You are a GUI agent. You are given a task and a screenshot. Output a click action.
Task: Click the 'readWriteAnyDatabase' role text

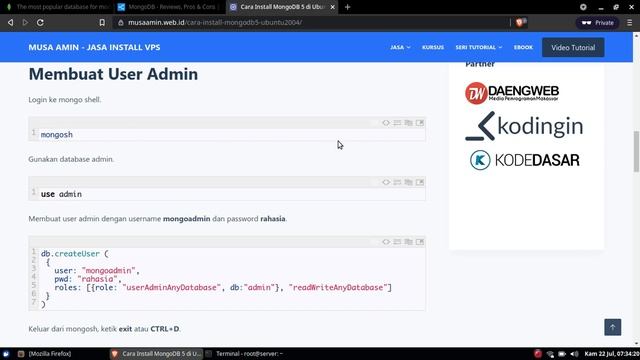pyautogui.click(x=338, y=288)
